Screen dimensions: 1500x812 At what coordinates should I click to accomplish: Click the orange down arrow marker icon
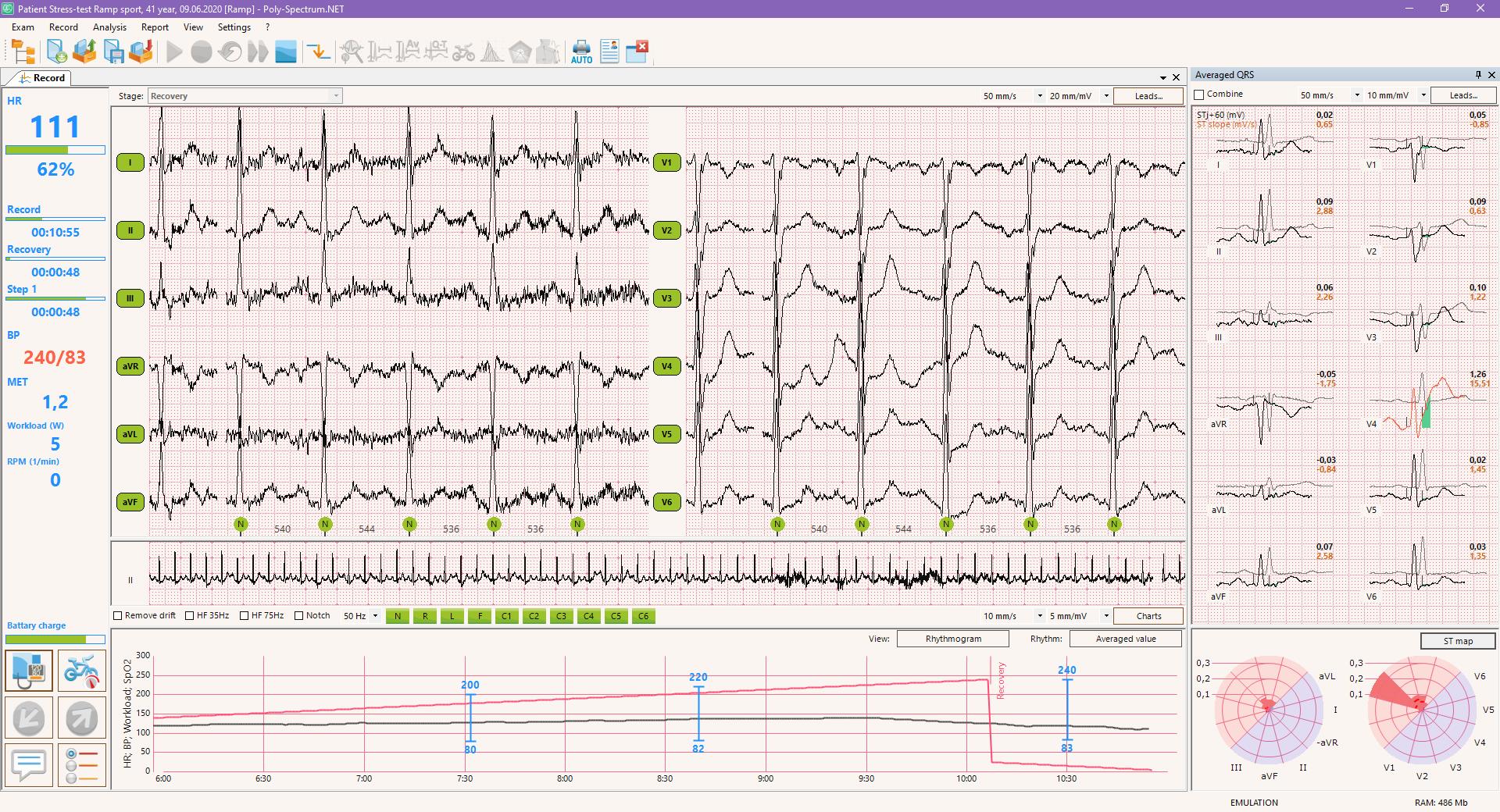[x=318, y=52]
